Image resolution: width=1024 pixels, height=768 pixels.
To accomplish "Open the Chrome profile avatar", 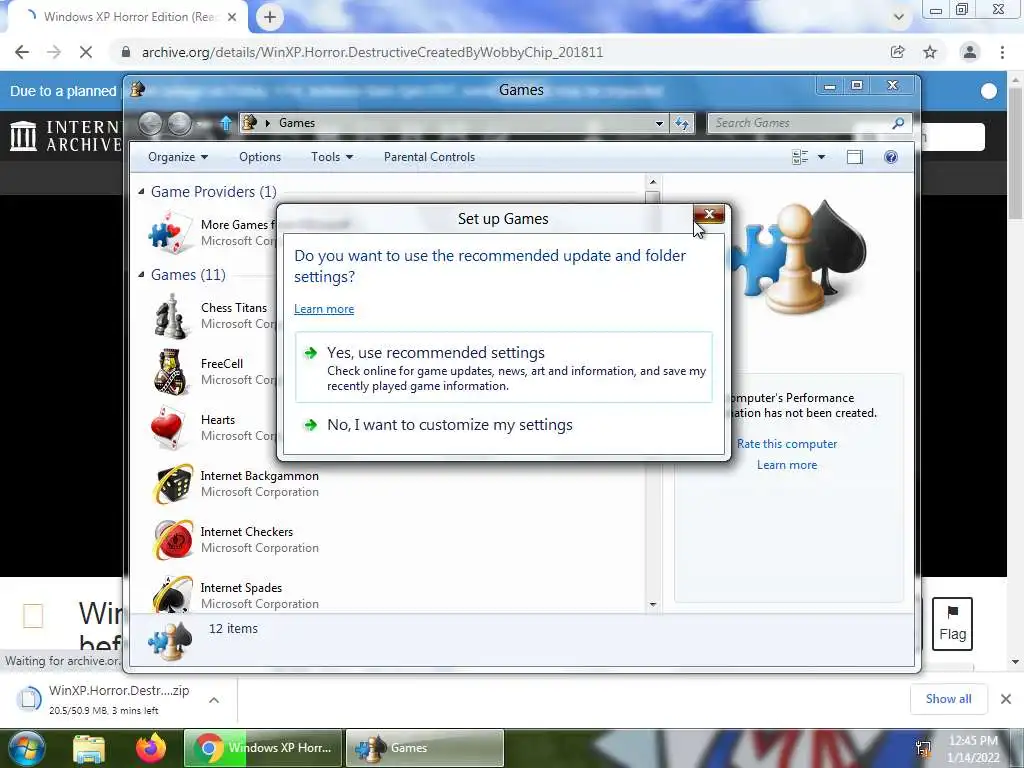I will click(970, 52).
